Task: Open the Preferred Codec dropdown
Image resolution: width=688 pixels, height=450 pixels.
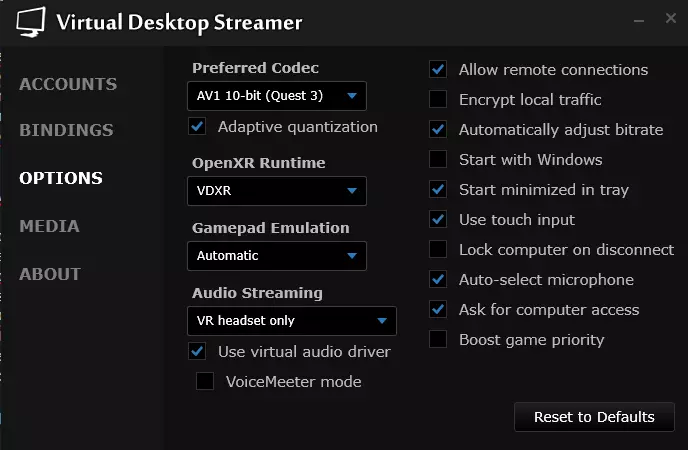Action: coord(277,96)
